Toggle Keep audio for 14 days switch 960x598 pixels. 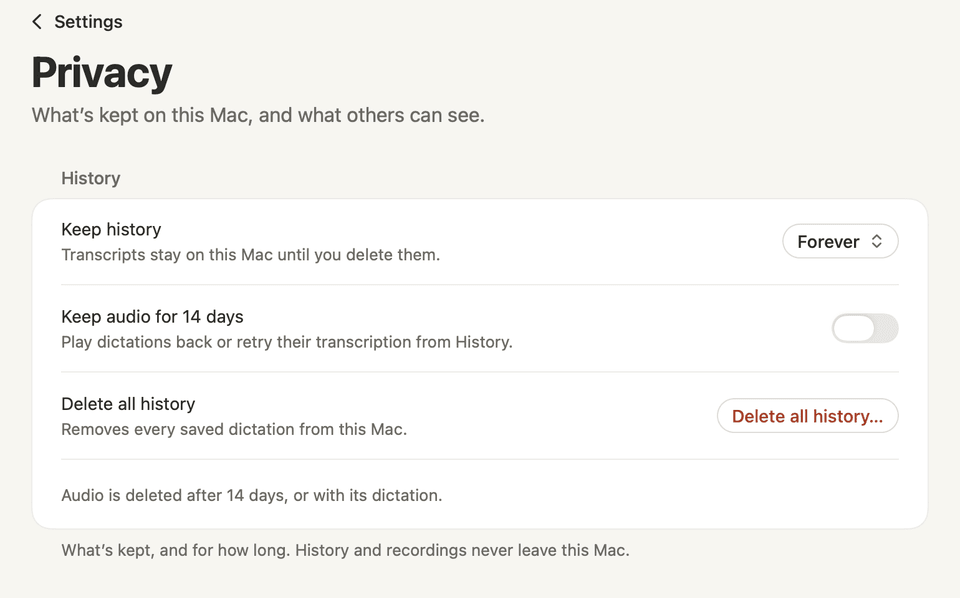click(864, 329)
